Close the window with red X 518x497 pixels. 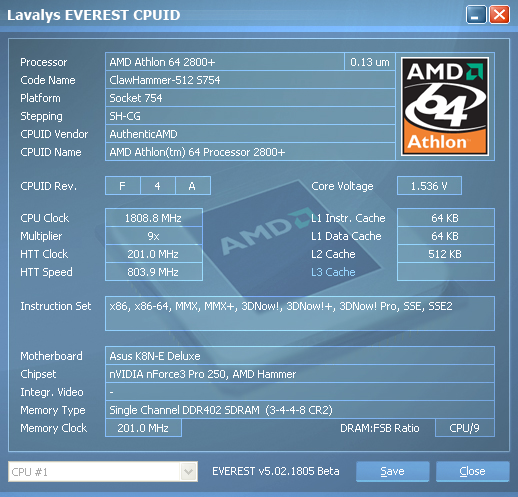(499, 15)
